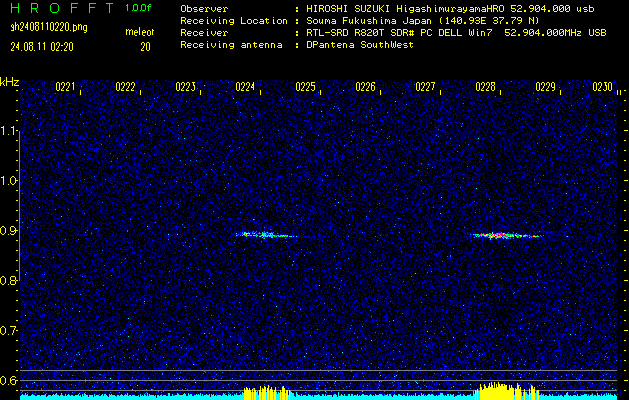Click the 0226 time marker
Viewport: 629px width, 400px height.
click(365, 88)
